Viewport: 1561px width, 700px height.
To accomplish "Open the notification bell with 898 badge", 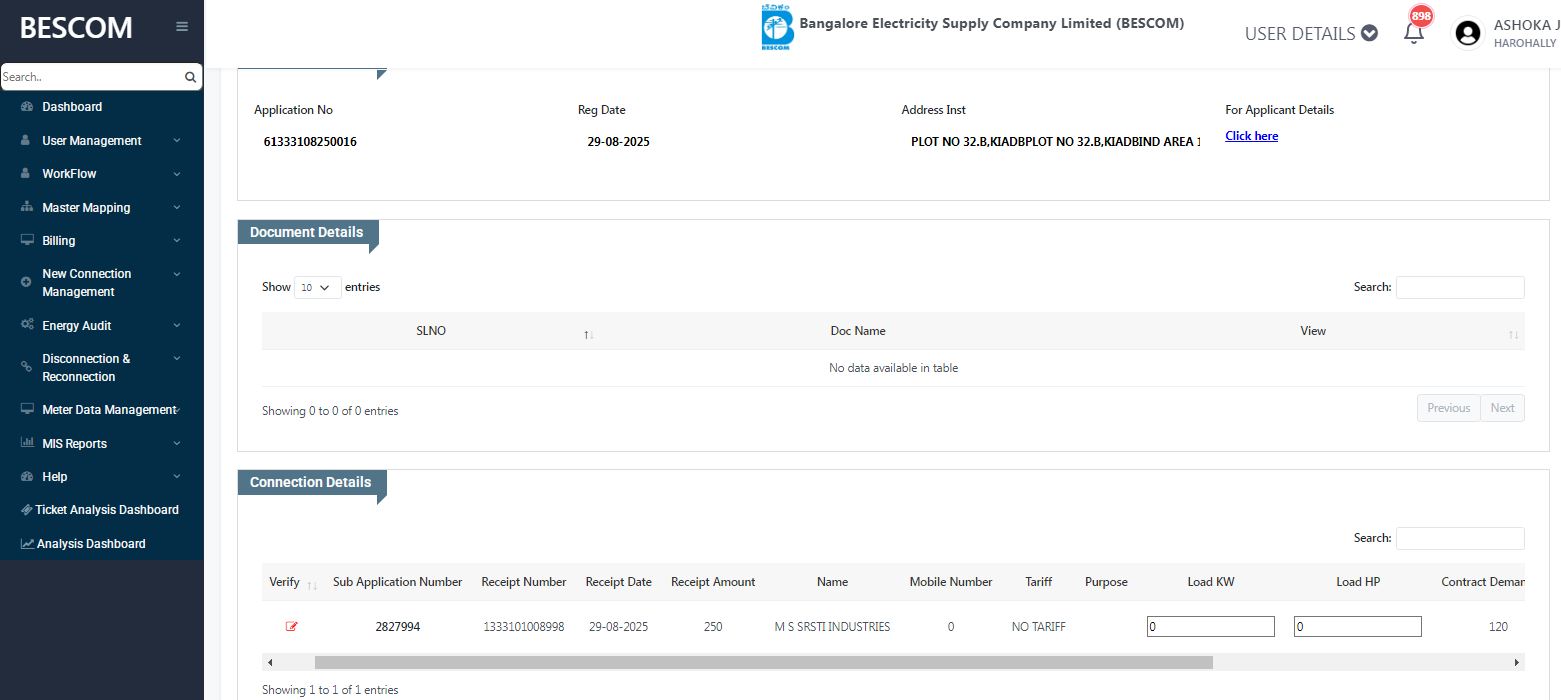I will point(1414,33).
